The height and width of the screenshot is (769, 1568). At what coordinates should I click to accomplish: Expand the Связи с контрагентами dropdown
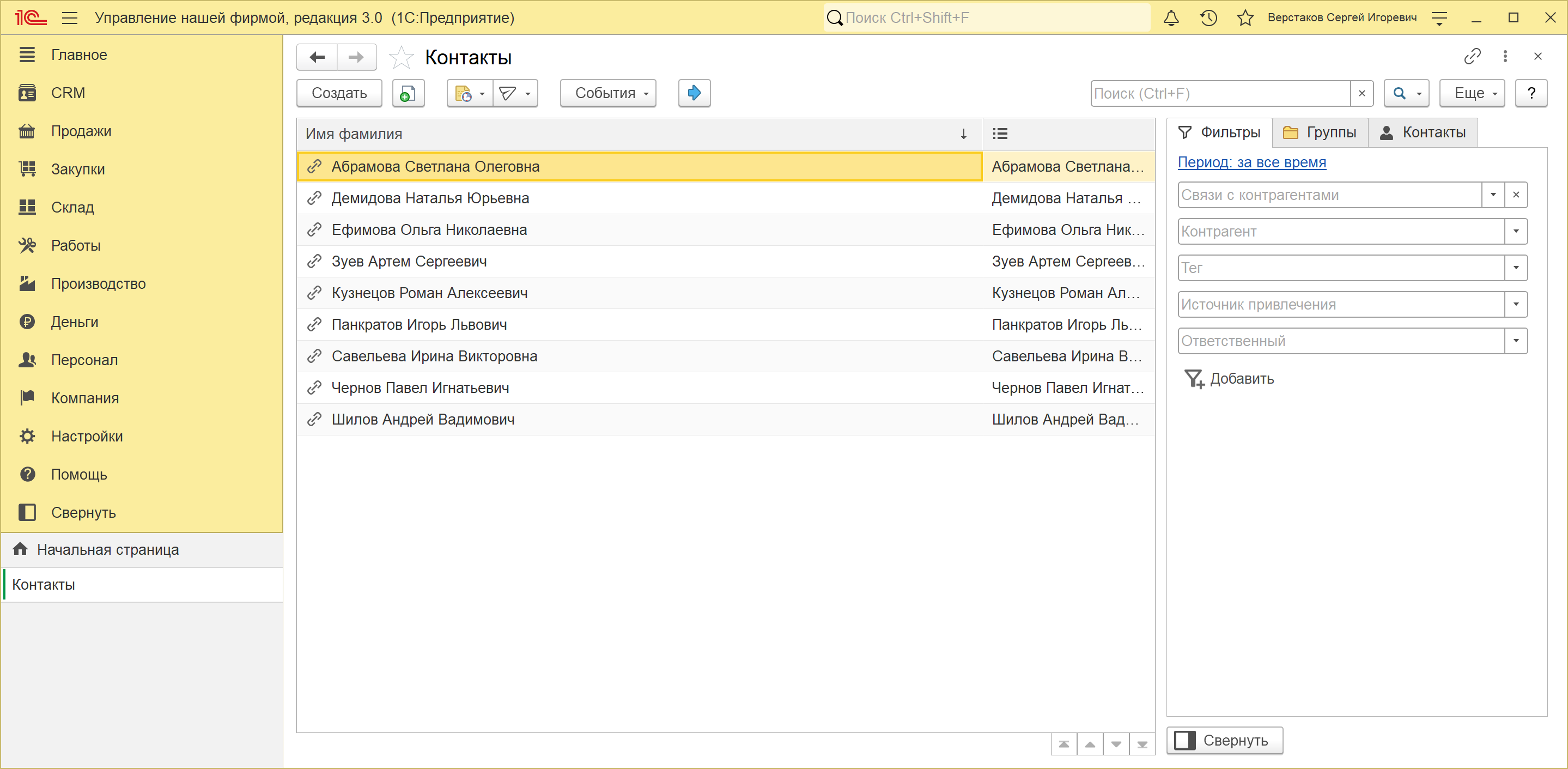(1492, 195)
